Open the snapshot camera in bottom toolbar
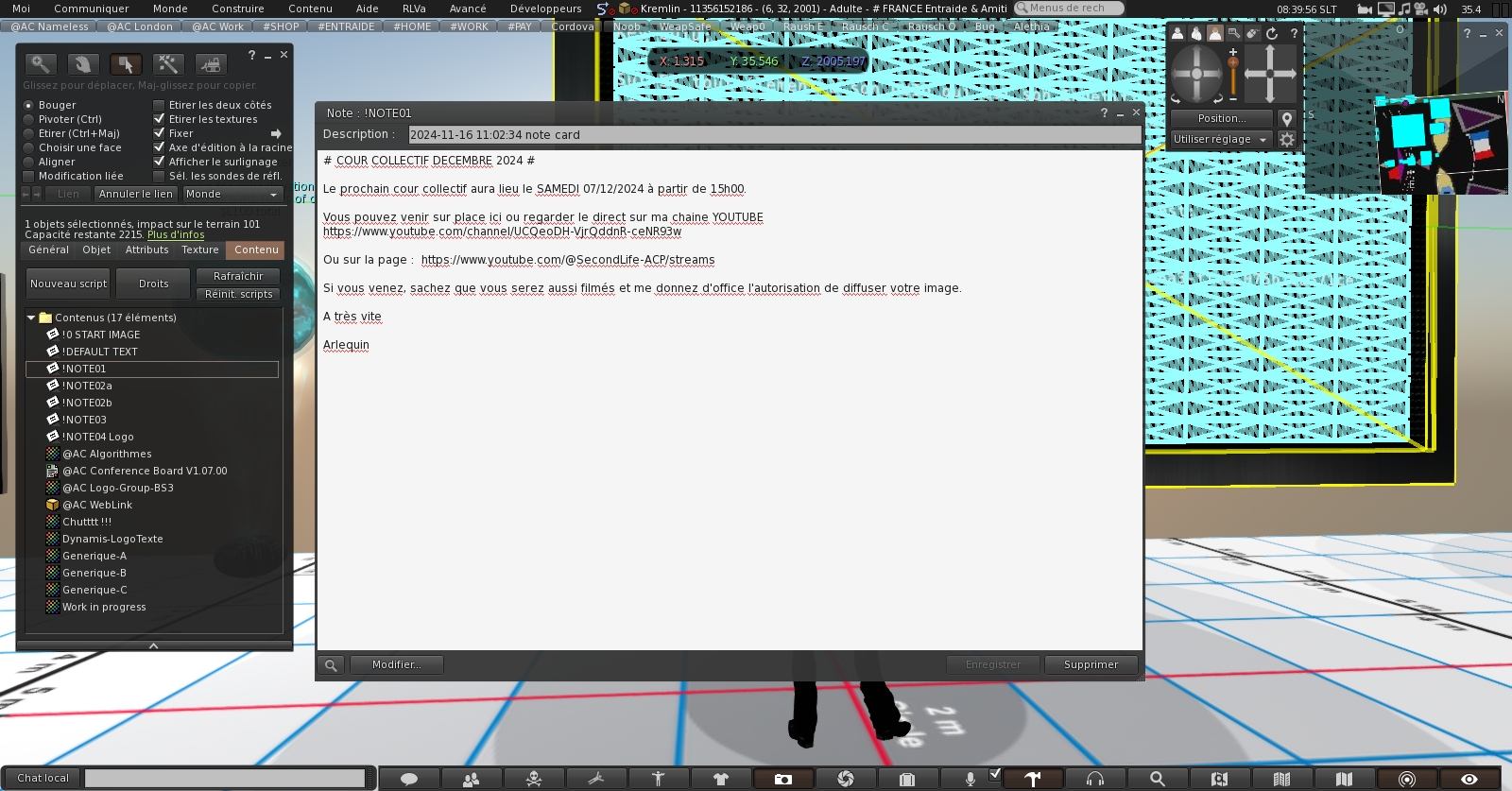This screenshot has height=791, width=1512. pos(782,779)
